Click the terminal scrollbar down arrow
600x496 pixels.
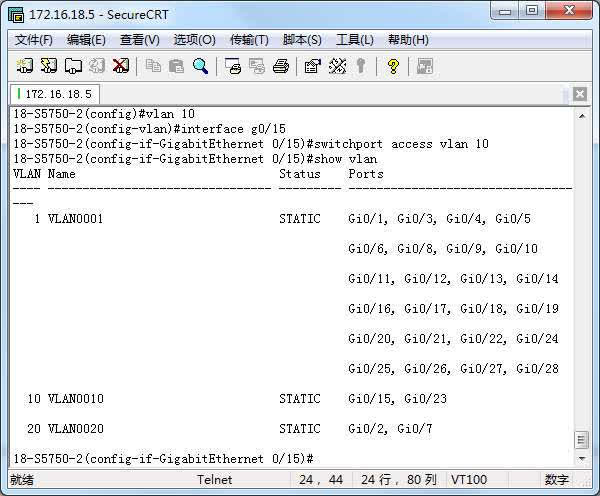tap(581, 458)
